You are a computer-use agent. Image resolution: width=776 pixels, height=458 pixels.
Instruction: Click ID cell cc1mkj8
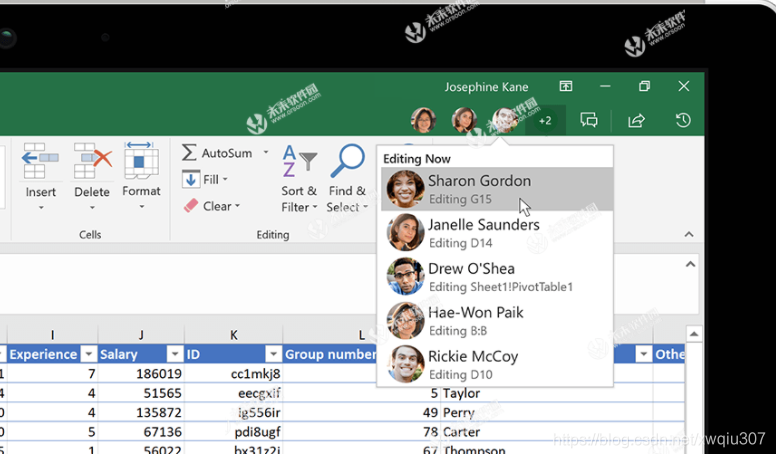click(x=234, y=373)
